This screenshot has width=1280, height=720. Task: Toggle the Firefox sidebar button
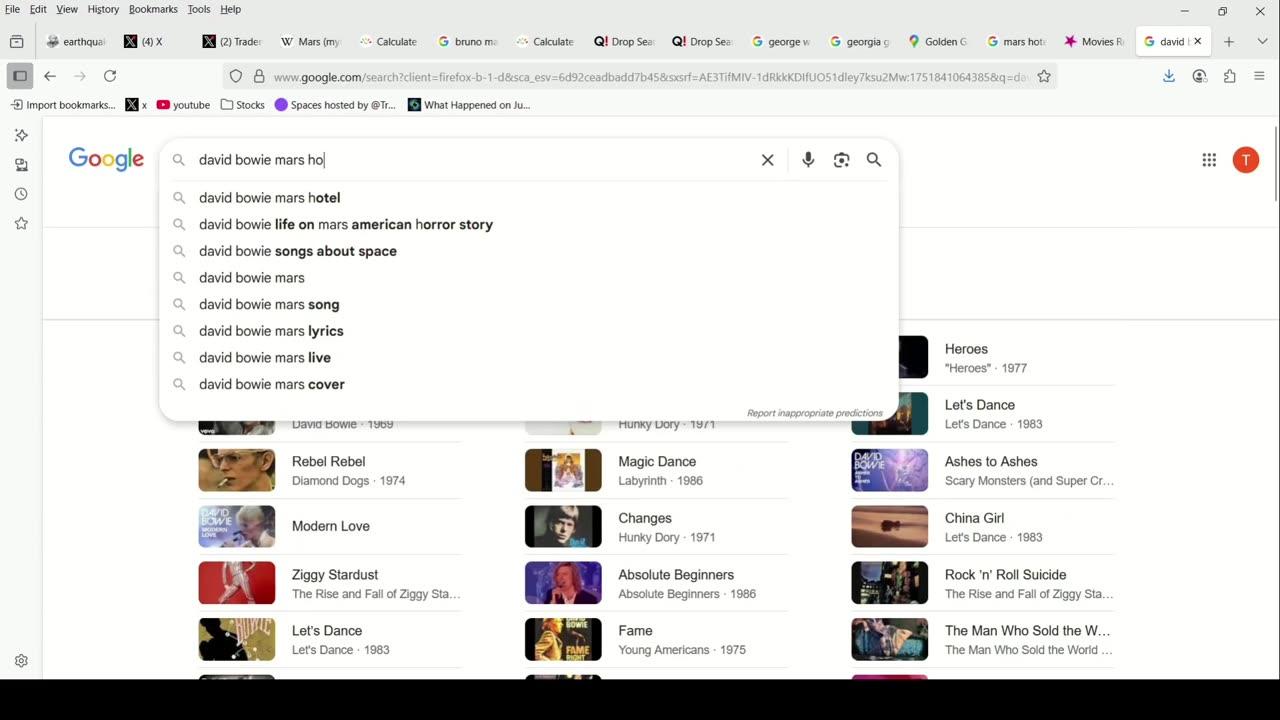19,76
